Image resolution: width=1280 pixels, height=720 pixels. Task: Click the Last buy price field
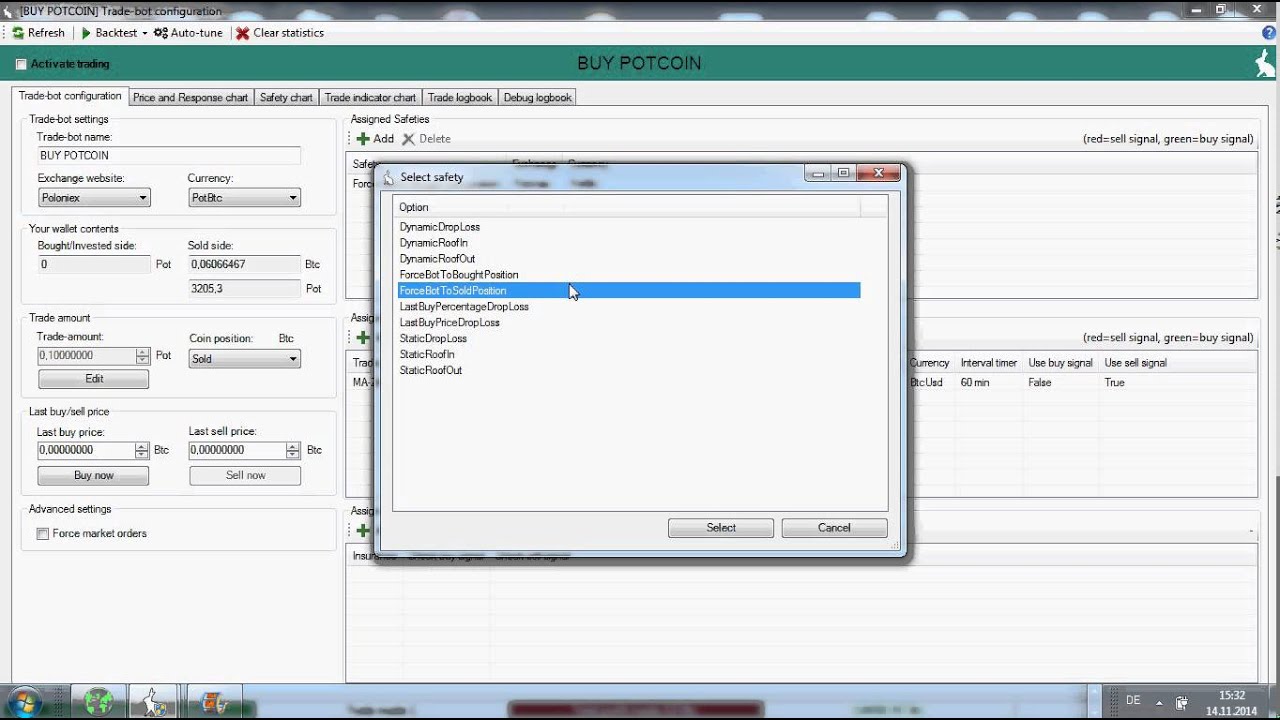coord(86,450)
